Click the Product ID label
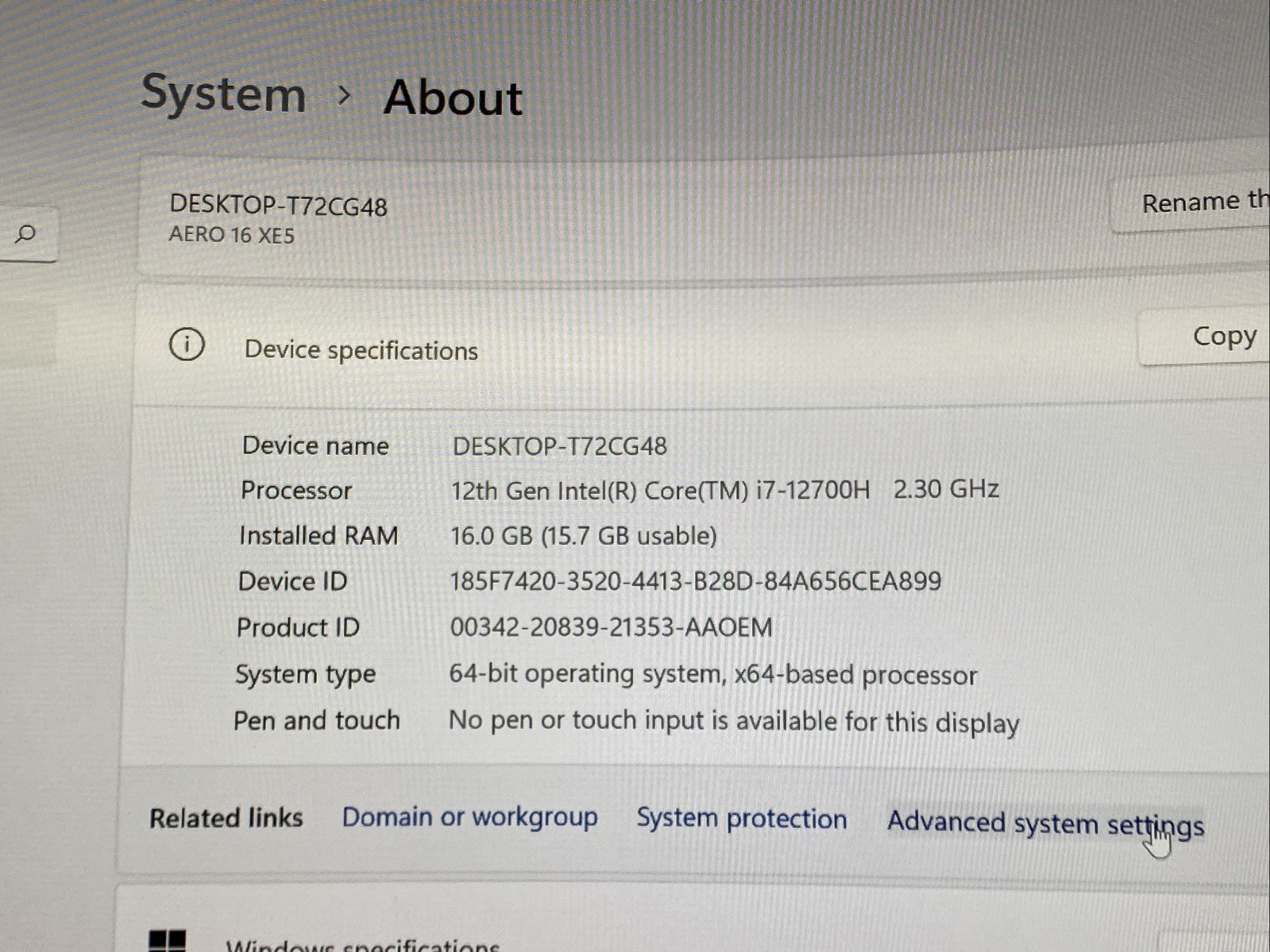The image size is (1270, 952). click(298, 627)
